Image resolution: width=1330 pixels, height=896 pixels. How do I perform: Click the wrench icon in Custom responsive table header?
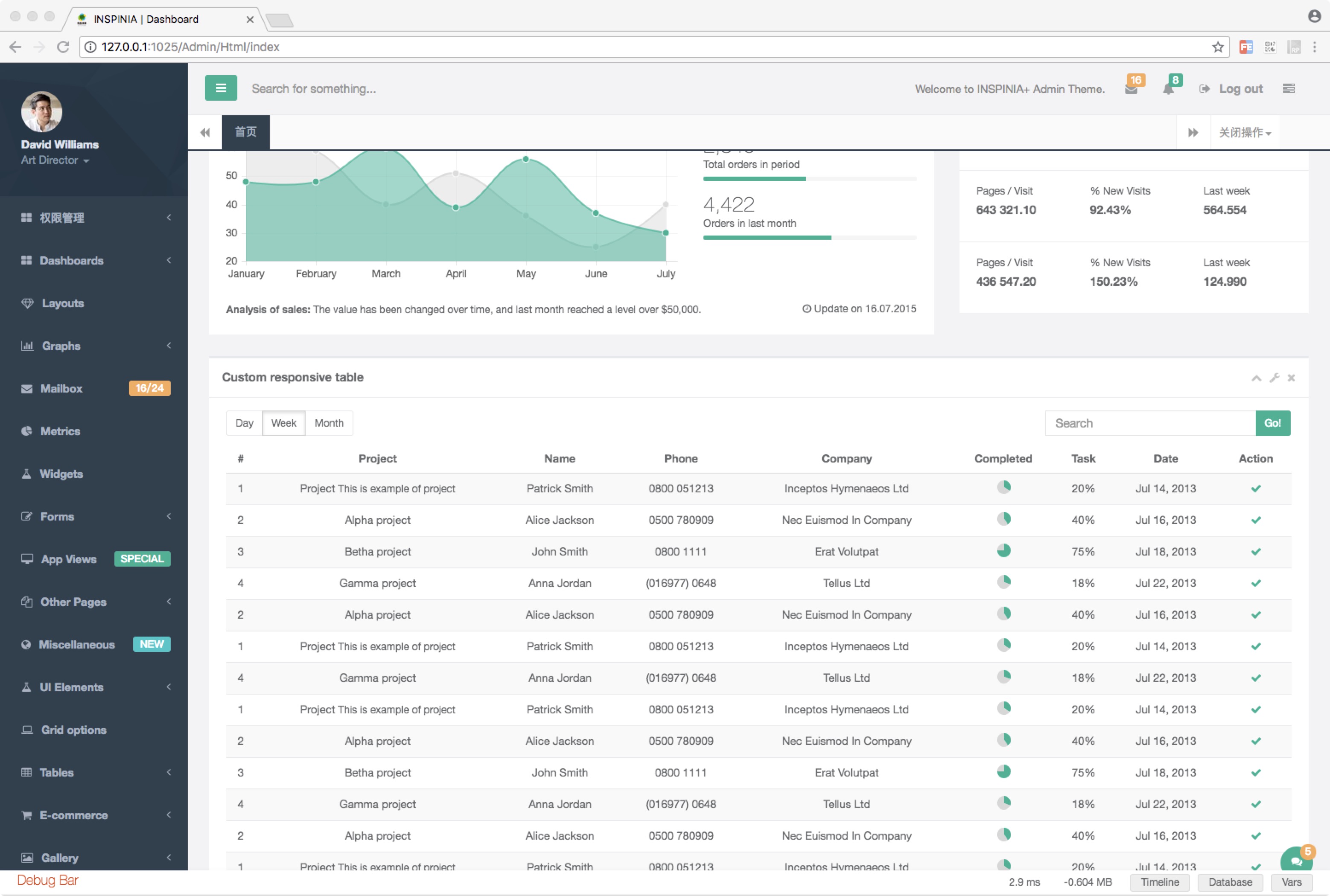[1274, 378]
